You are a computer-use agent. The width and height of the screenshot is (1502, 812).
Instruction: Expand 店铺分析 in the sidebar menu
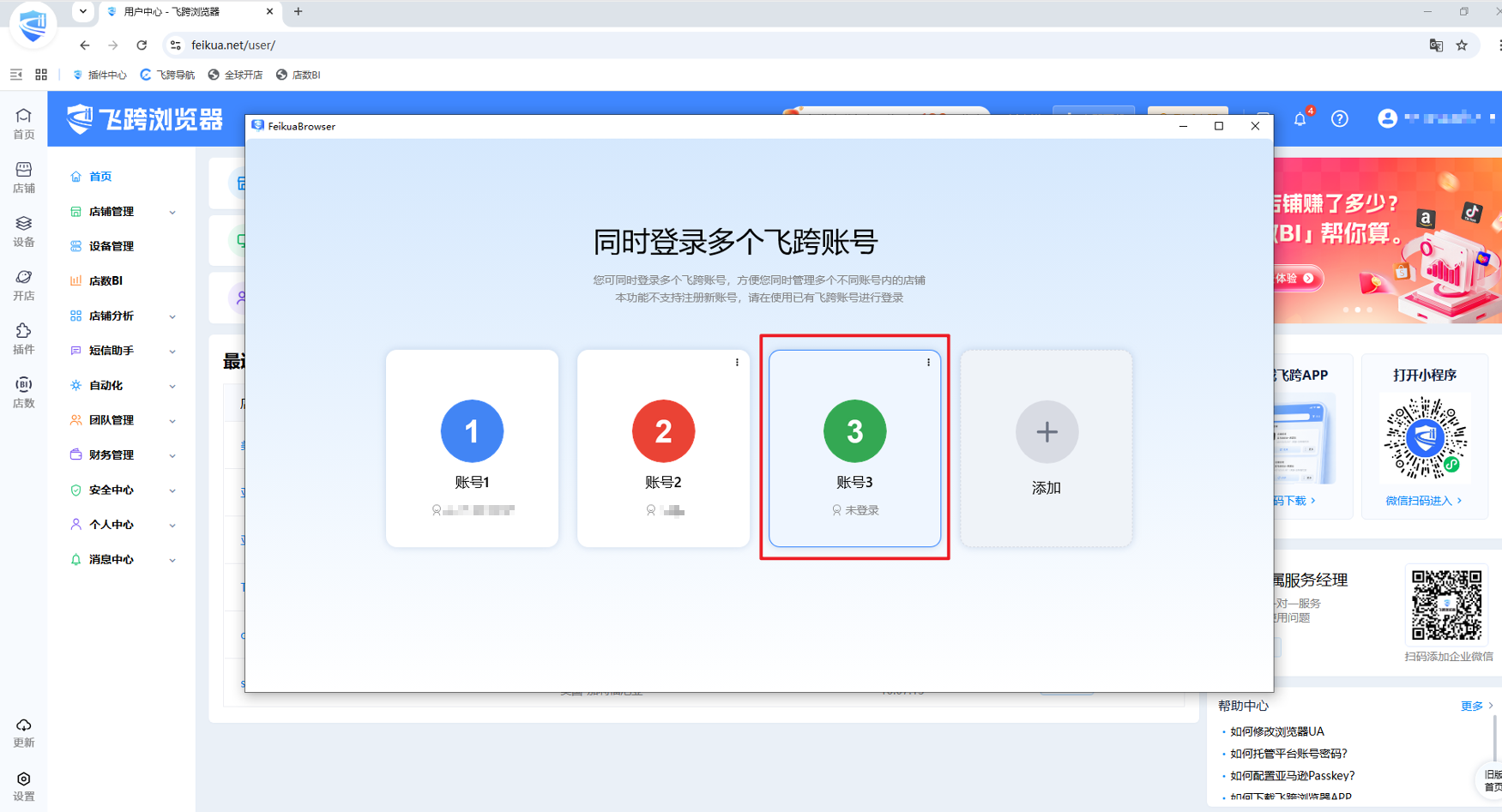click(x=122, y=316)
